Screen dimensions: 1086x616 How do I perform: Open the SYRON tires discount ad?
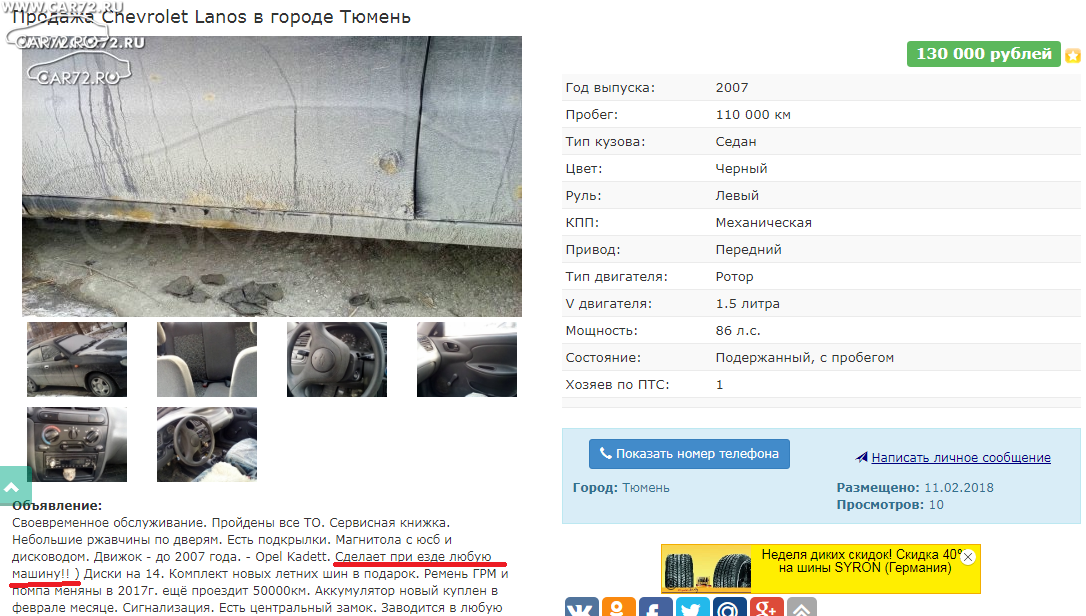(821, 569)
